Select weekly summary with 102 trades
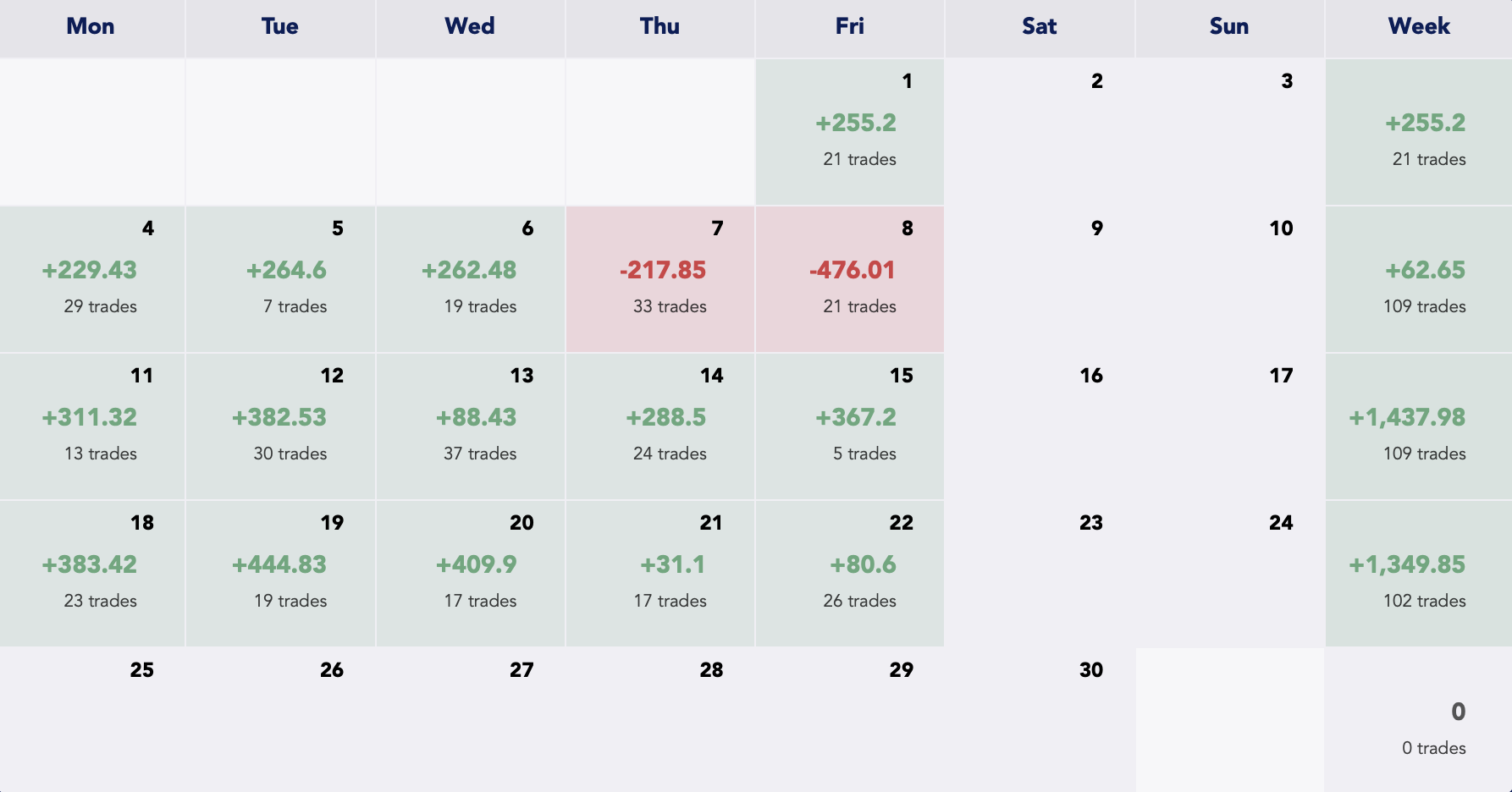This screenshot has width=1512, height=792. coord(1419,574)
